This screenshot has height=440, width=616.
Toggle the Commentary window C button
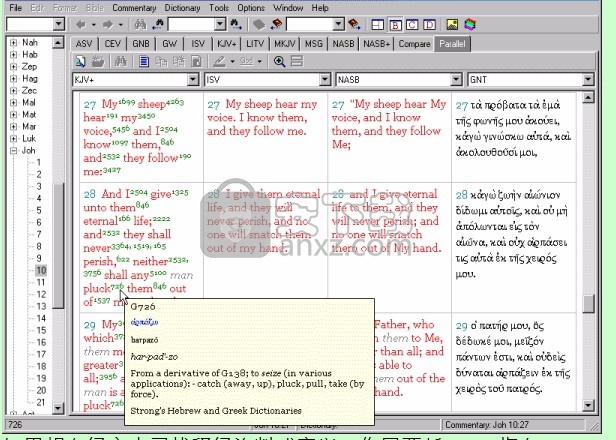click(x=412, y=25)
